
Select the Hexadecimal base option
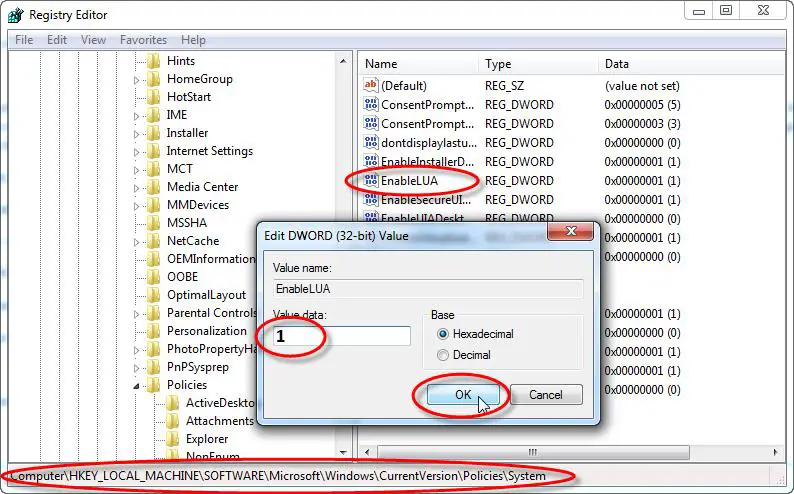[x=443, y=334]
